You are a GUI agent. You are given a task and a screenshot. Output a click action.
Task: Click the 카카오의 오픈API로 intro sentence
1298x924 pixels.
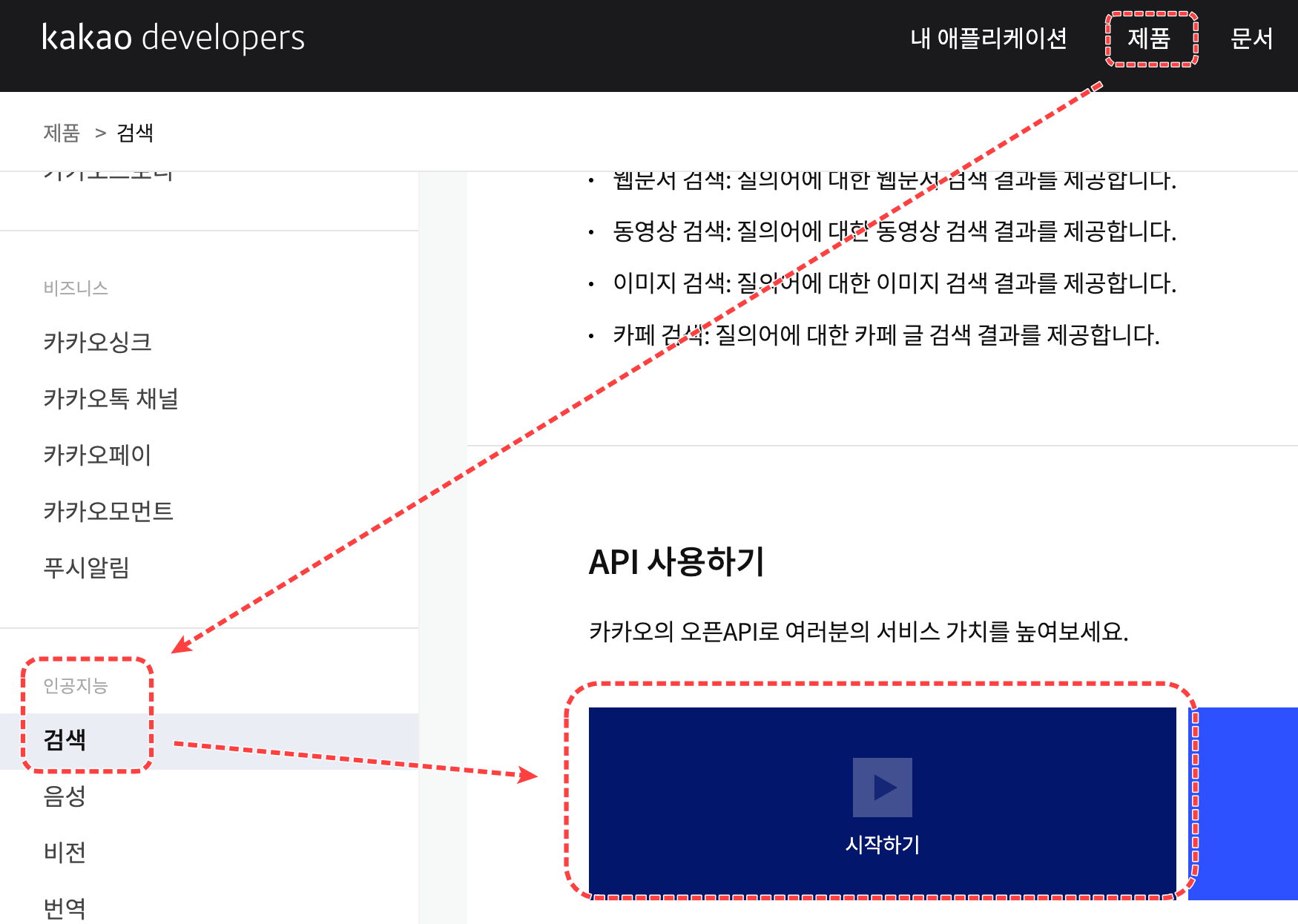(859, 632)
